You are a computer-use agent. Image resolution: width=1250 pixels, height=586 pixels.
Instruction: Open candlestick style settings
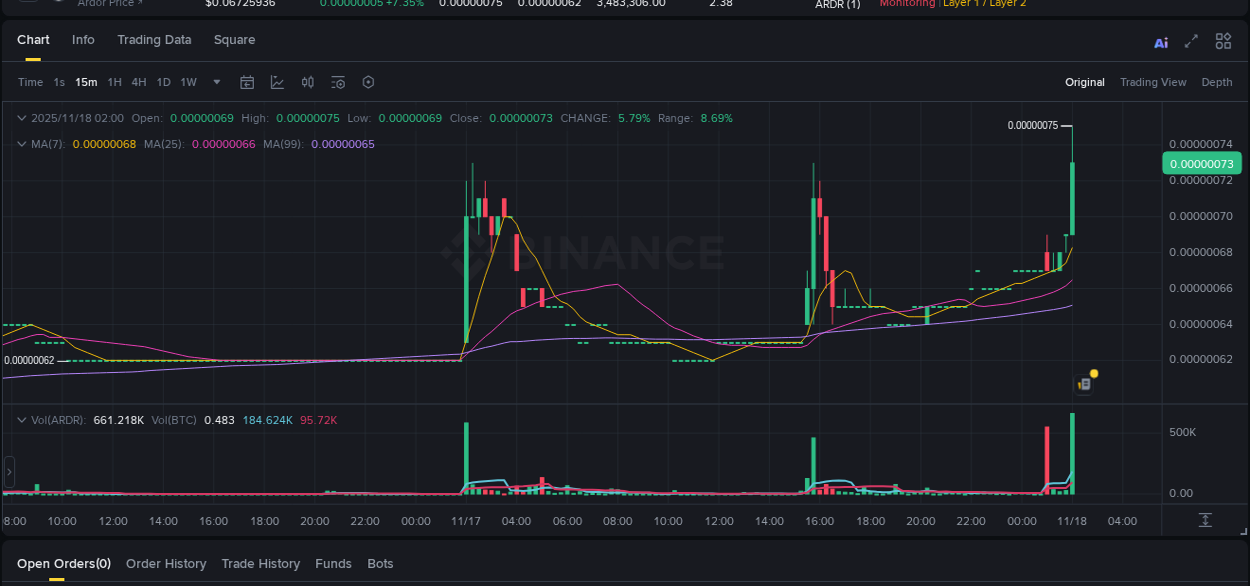coord(307,82)
